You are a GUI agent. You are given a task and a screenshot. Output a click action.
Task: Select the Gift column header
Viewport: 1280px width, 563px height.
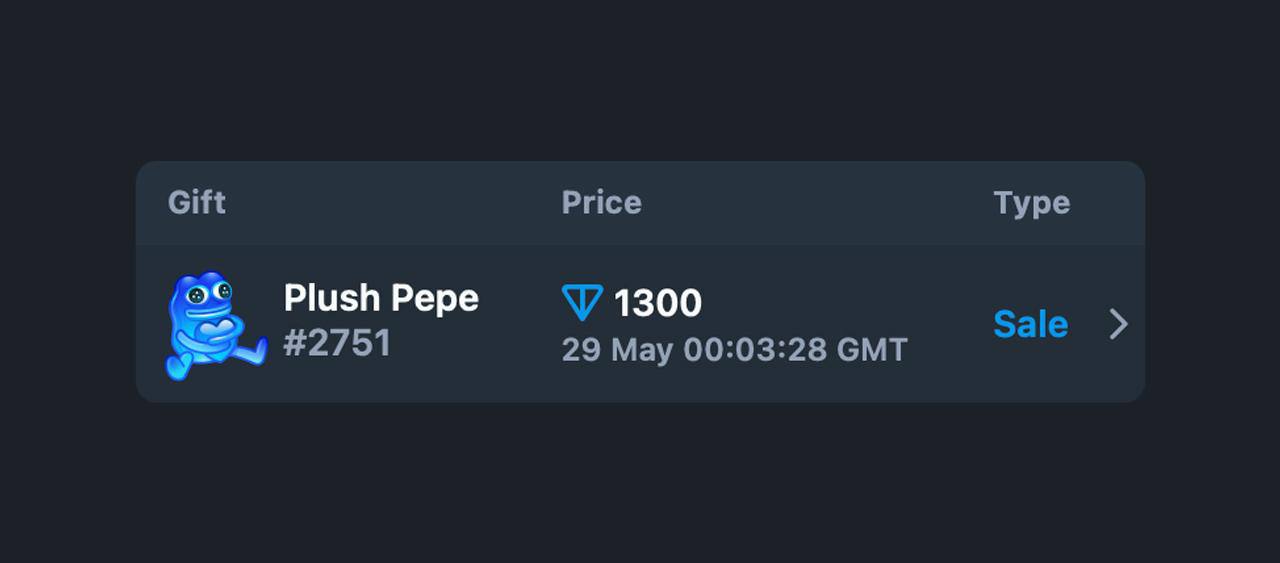click(x=197, y=203)
